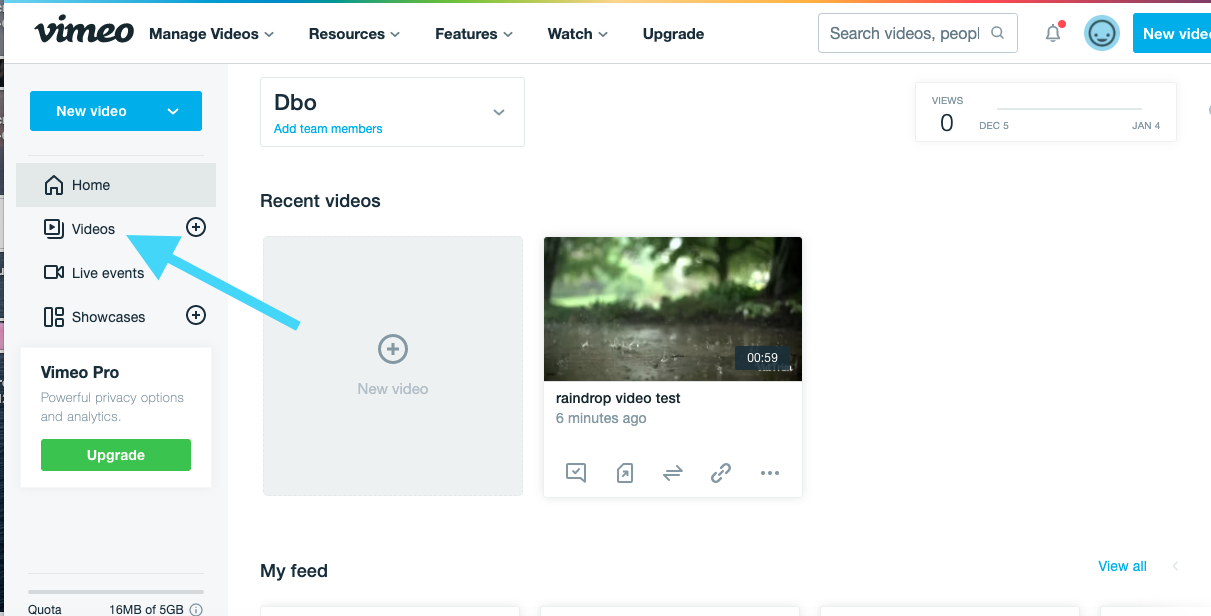Open the New video dropdown arrow in sidebar
Viewport: 1211px width, 616px height.
(173, 111)
